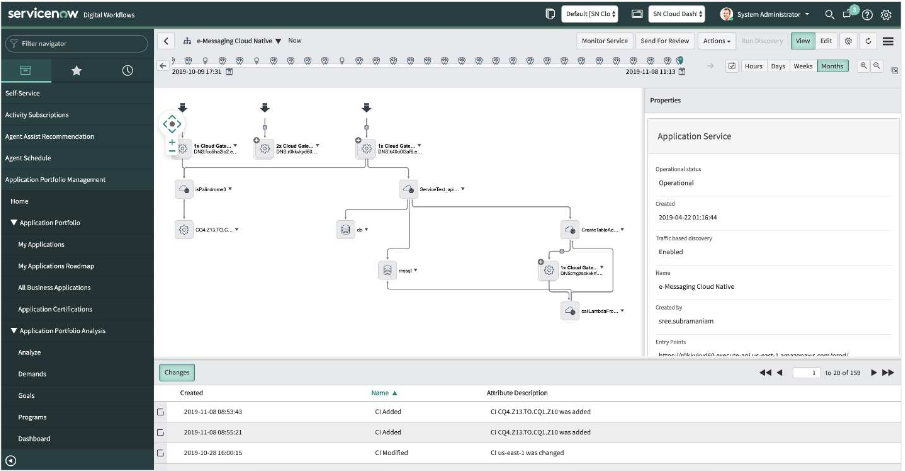Open the hamburger menu on map toolbar
The image size is (905, 471).
[888, 41]
